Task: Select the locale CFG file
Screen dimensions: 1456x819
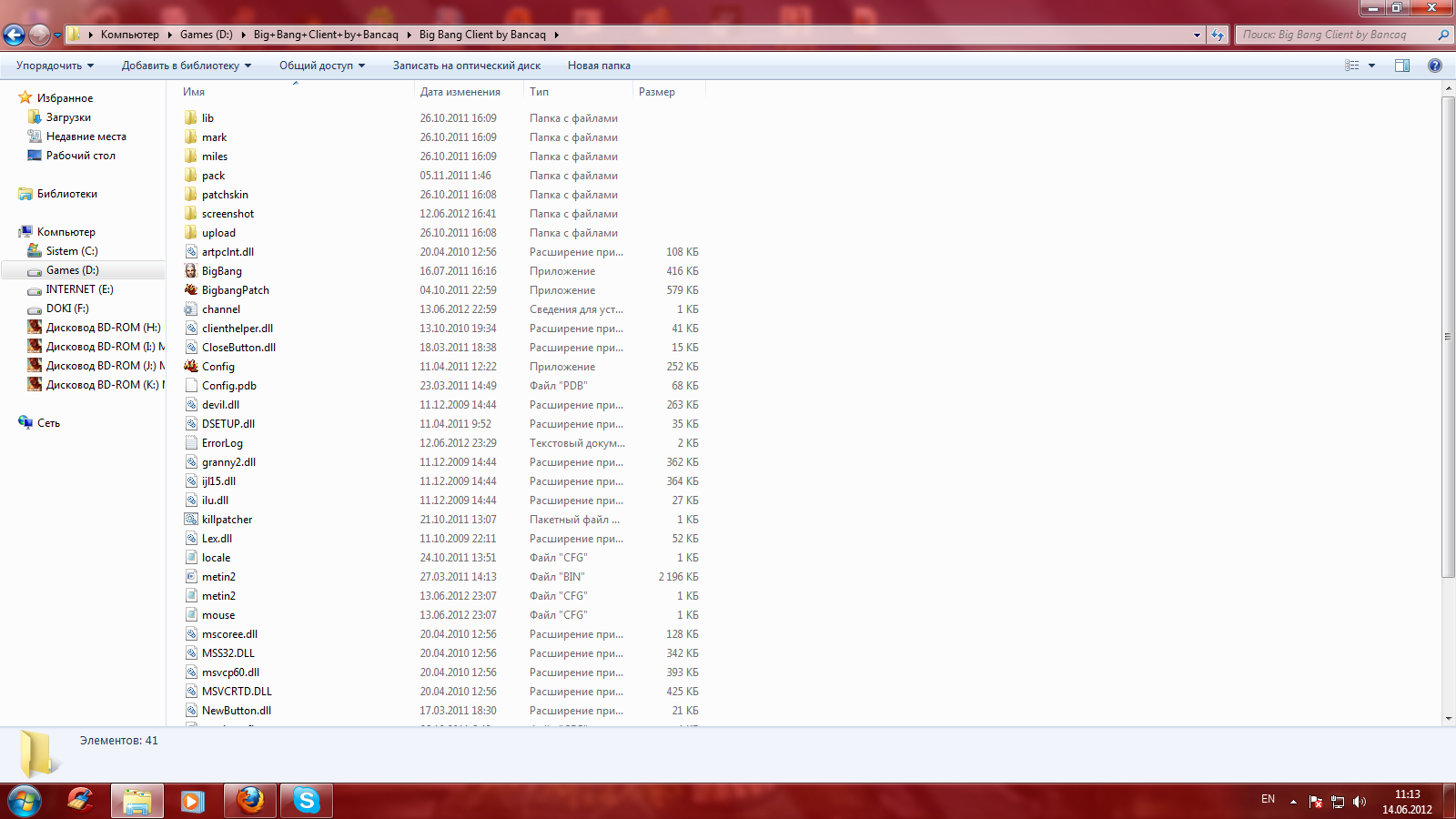Action: [216, 558]
